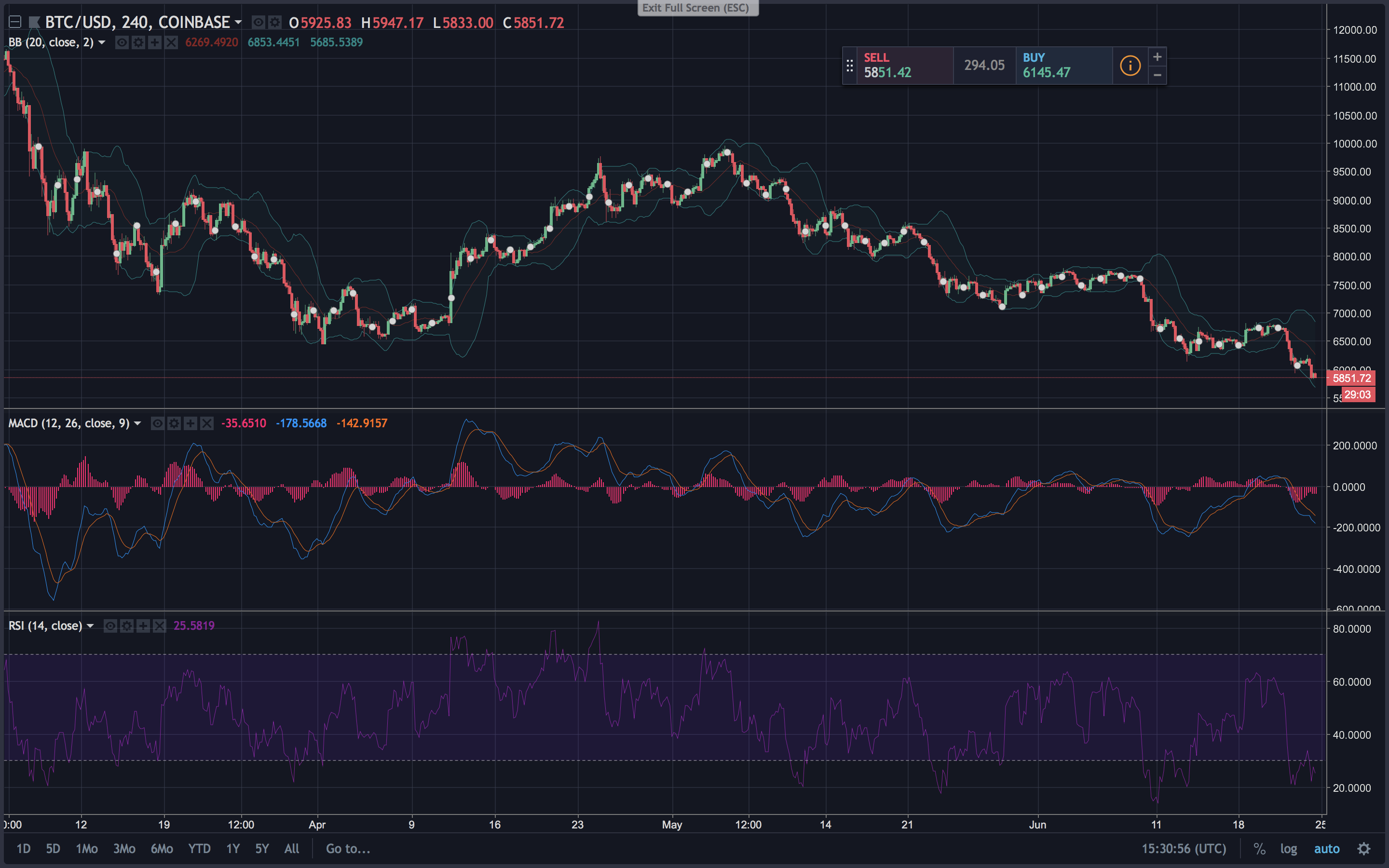
Task: Open RSI indicator settings gear
Action: (x=127, y=626)
